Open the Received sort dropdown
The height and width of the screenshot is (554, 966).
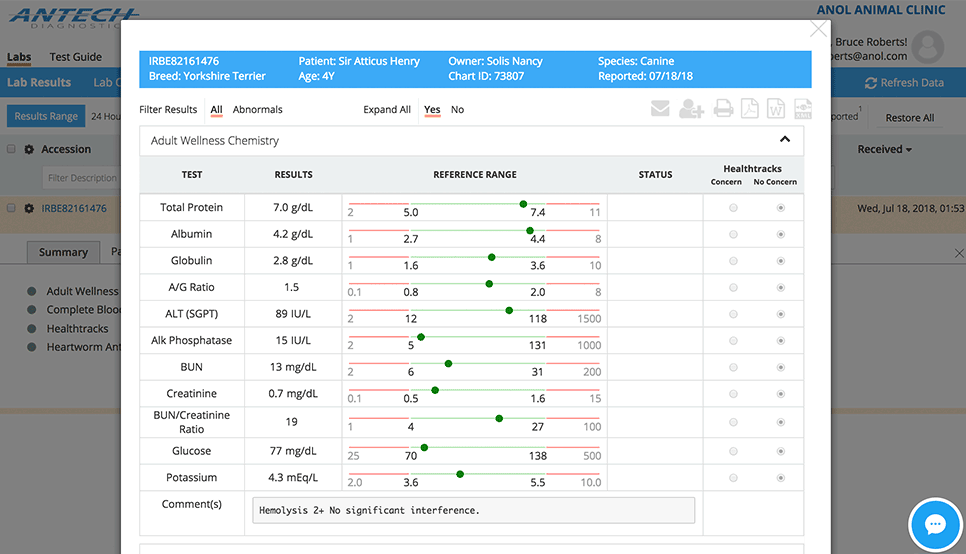coord(885,149)
